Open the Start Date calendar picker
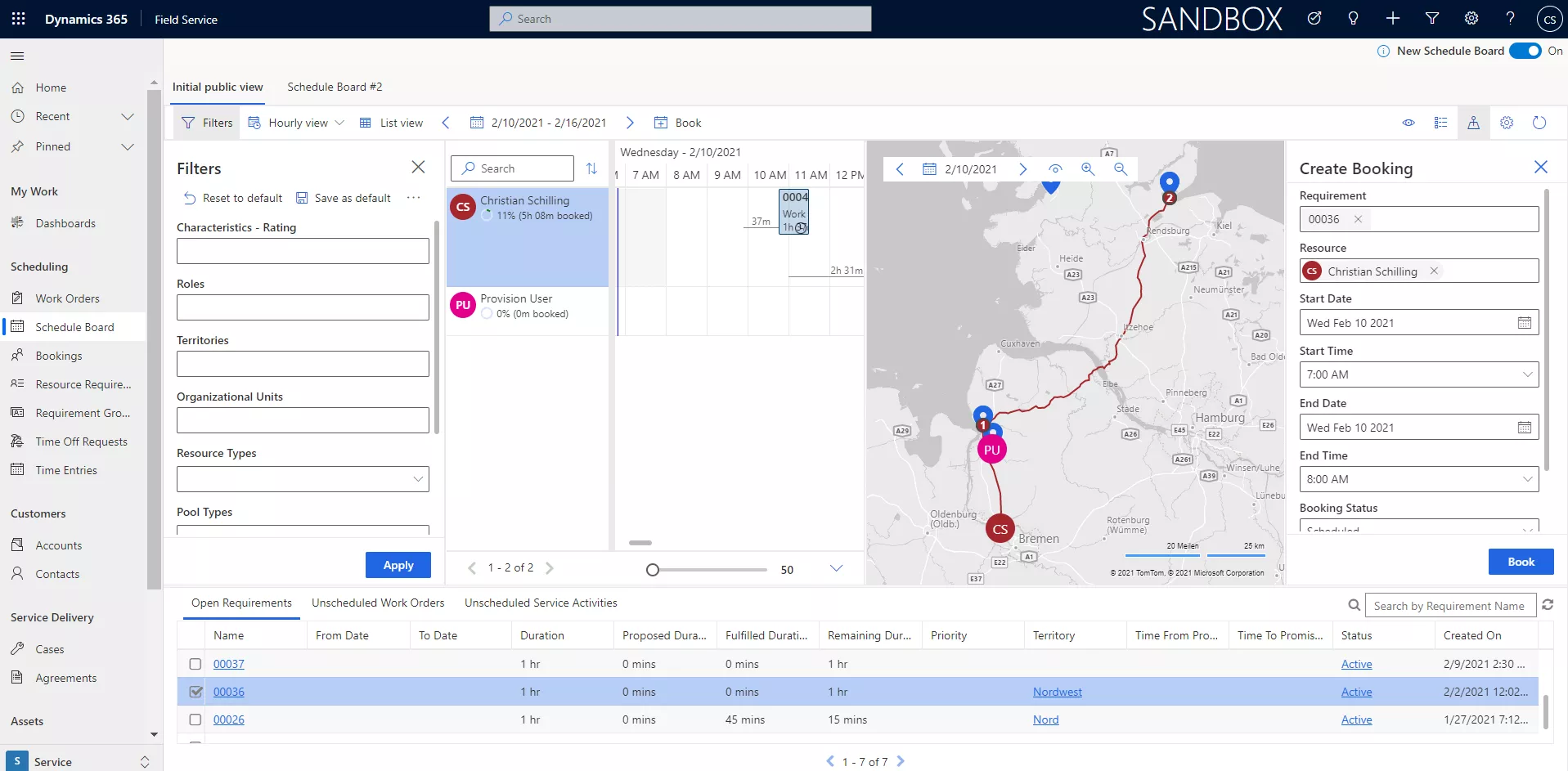This screenshot has width=1568, height=771. [1524, 323]
